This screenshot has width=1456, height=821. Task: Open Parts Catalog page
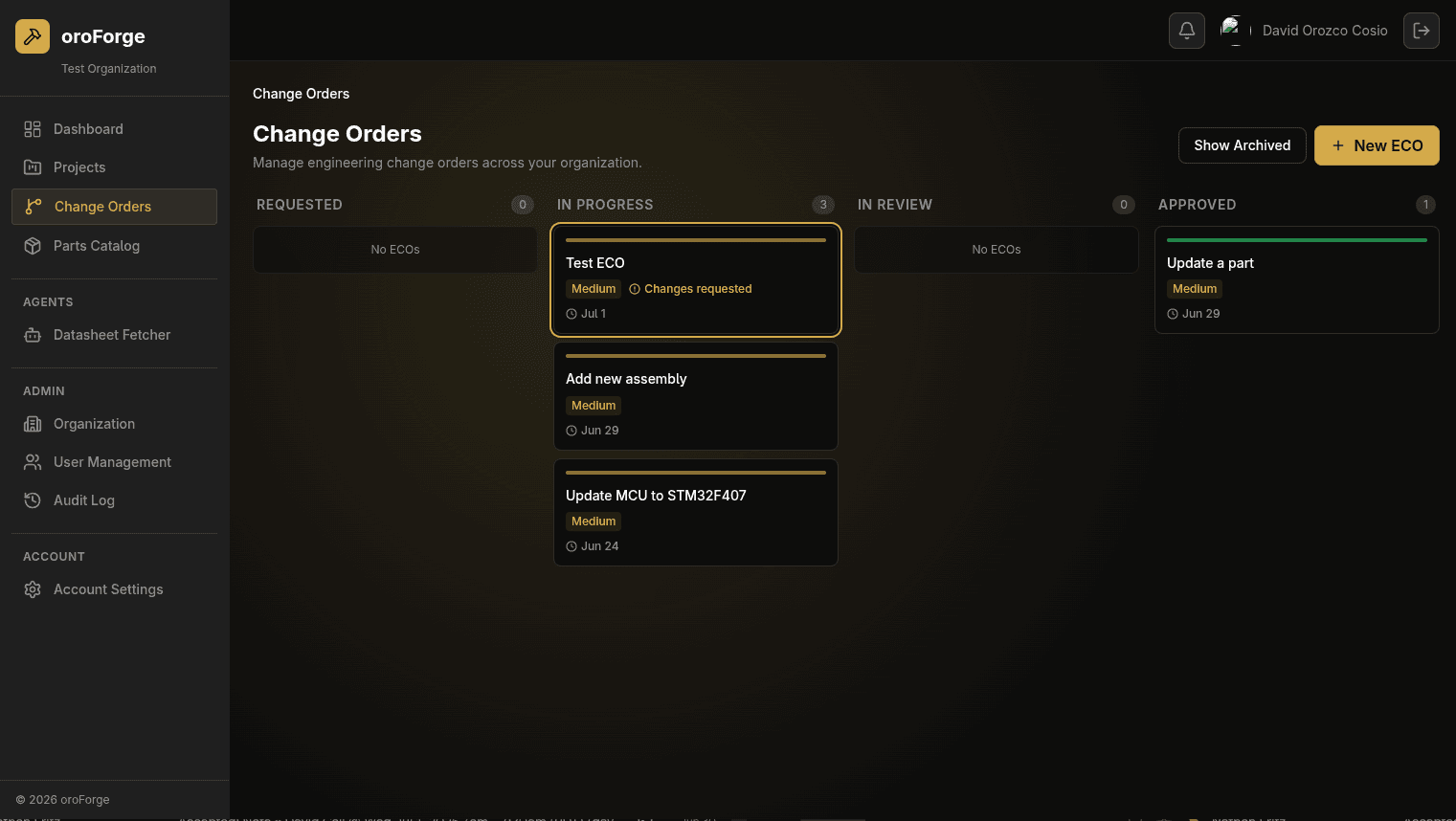point(114,246)
